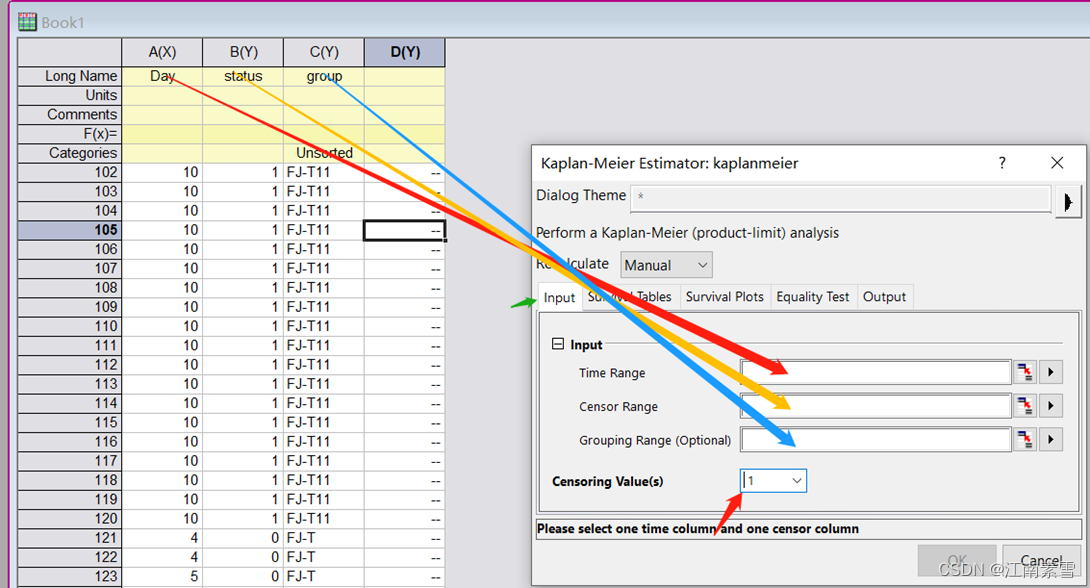Click into the Grouping Range field
Screen dimensions: 1090x588
(x=875, y=439)
